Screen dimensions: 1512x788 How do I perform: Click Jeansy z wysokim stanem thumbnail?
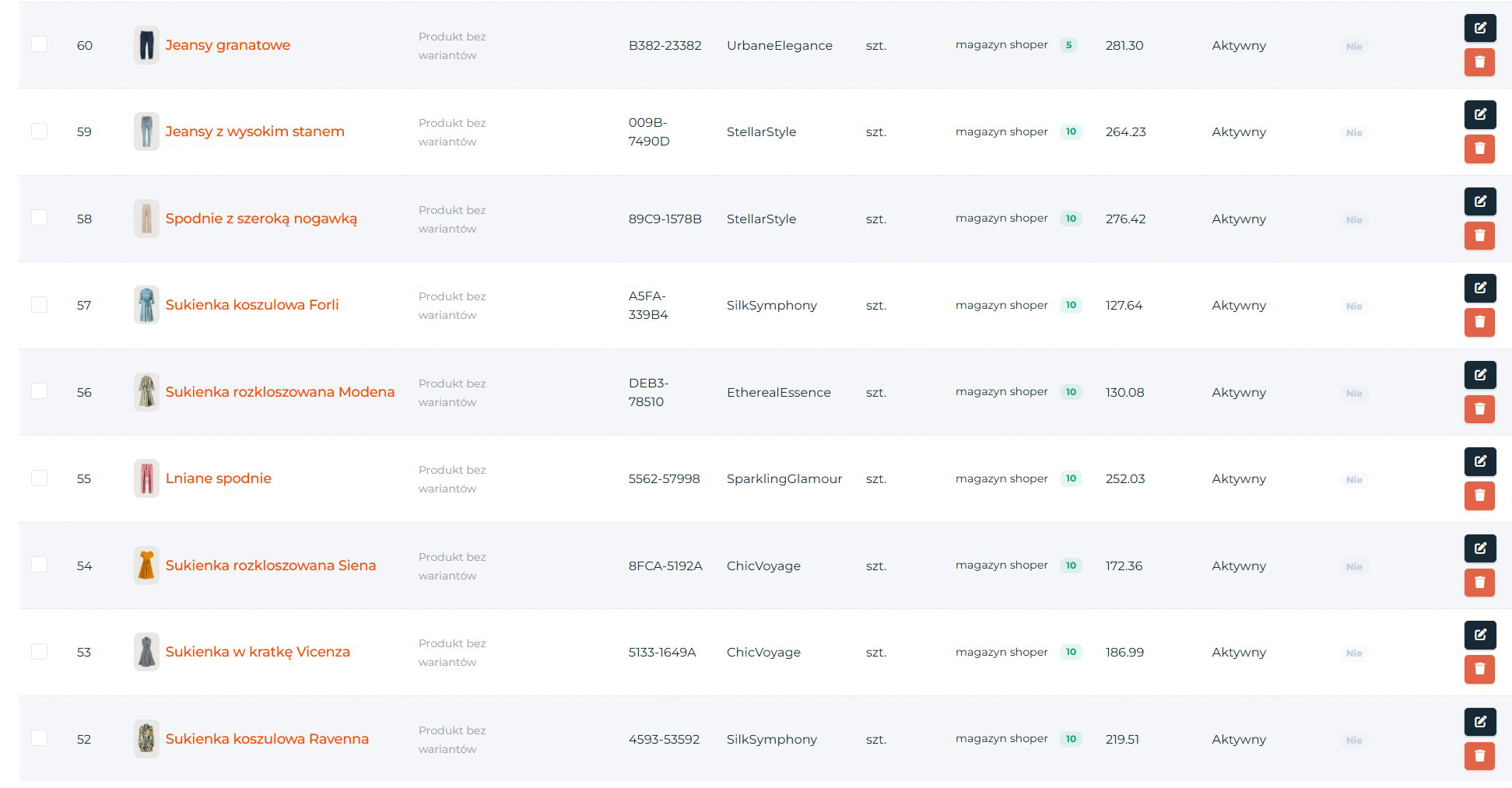tap(146, 131)
